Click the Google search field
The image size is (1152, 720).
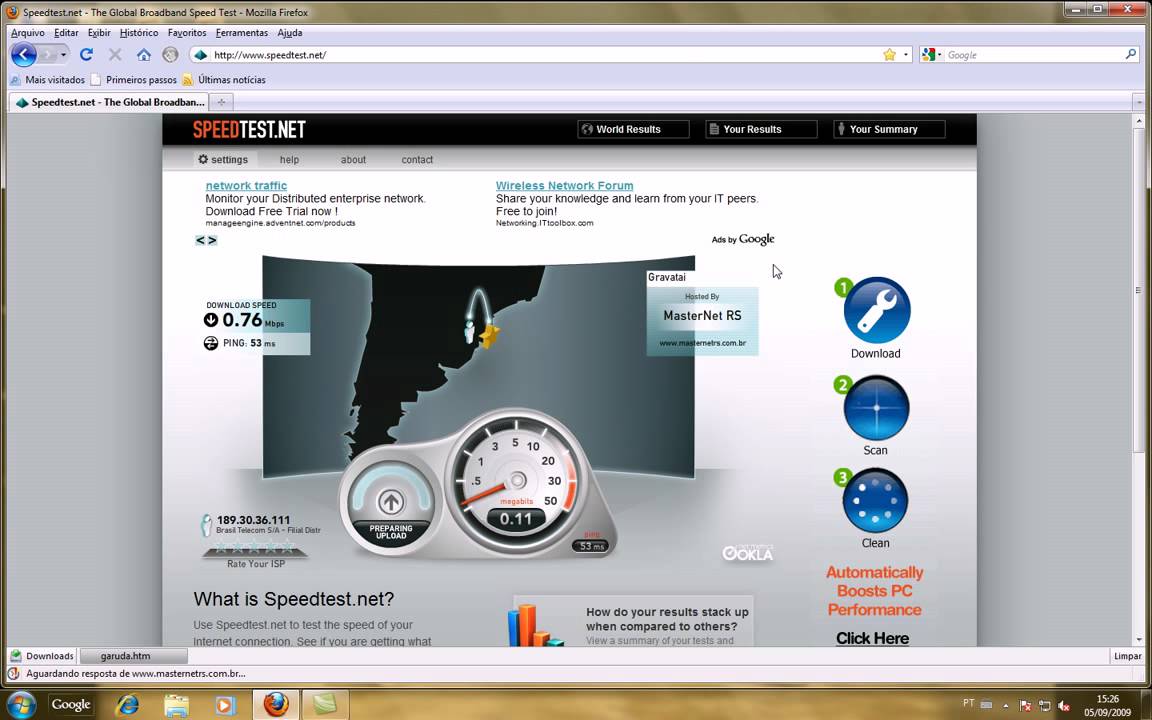(1033, 54)
